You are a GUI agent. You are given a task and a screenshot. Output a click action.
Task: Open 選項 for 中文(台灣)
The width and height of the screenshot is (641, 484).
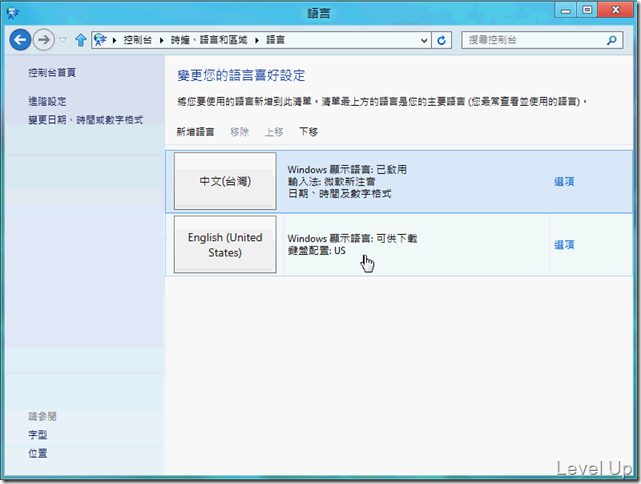(x=564, y=182)
